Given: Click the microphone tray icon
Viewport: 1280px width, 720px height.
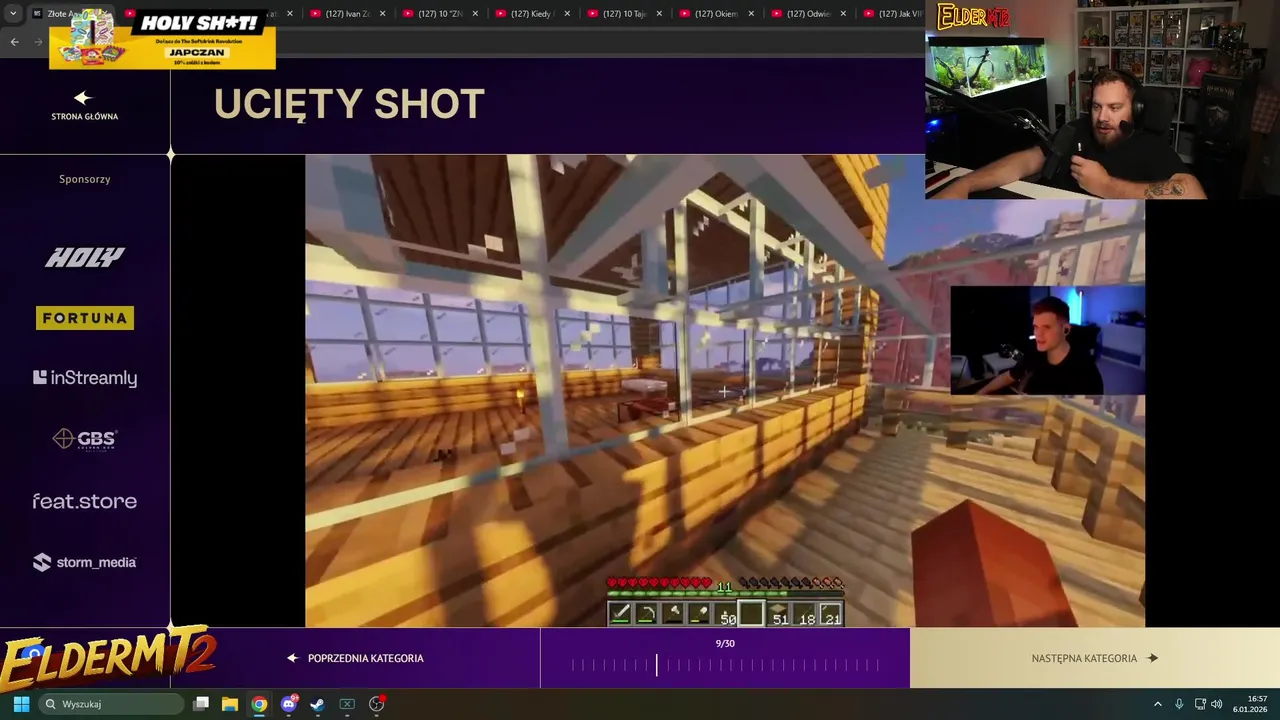Looking at the screenshot, I should click(x=1179, y=704).
